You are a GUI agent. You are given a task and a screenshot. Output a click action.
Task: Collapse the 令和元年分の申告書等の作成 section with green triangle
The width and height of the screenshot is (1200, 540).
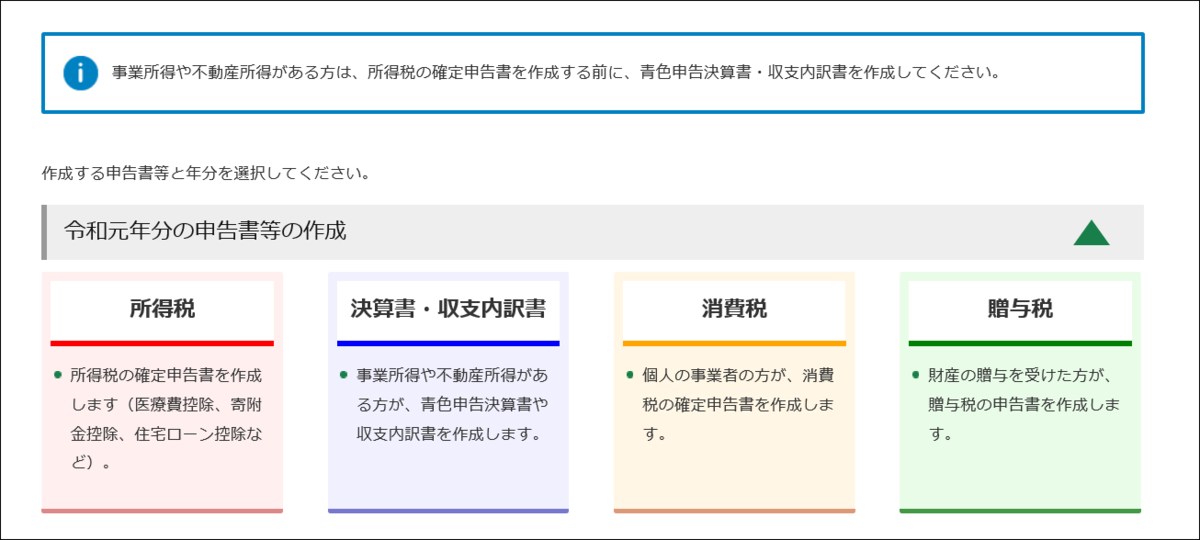(x=1092, y=232)
